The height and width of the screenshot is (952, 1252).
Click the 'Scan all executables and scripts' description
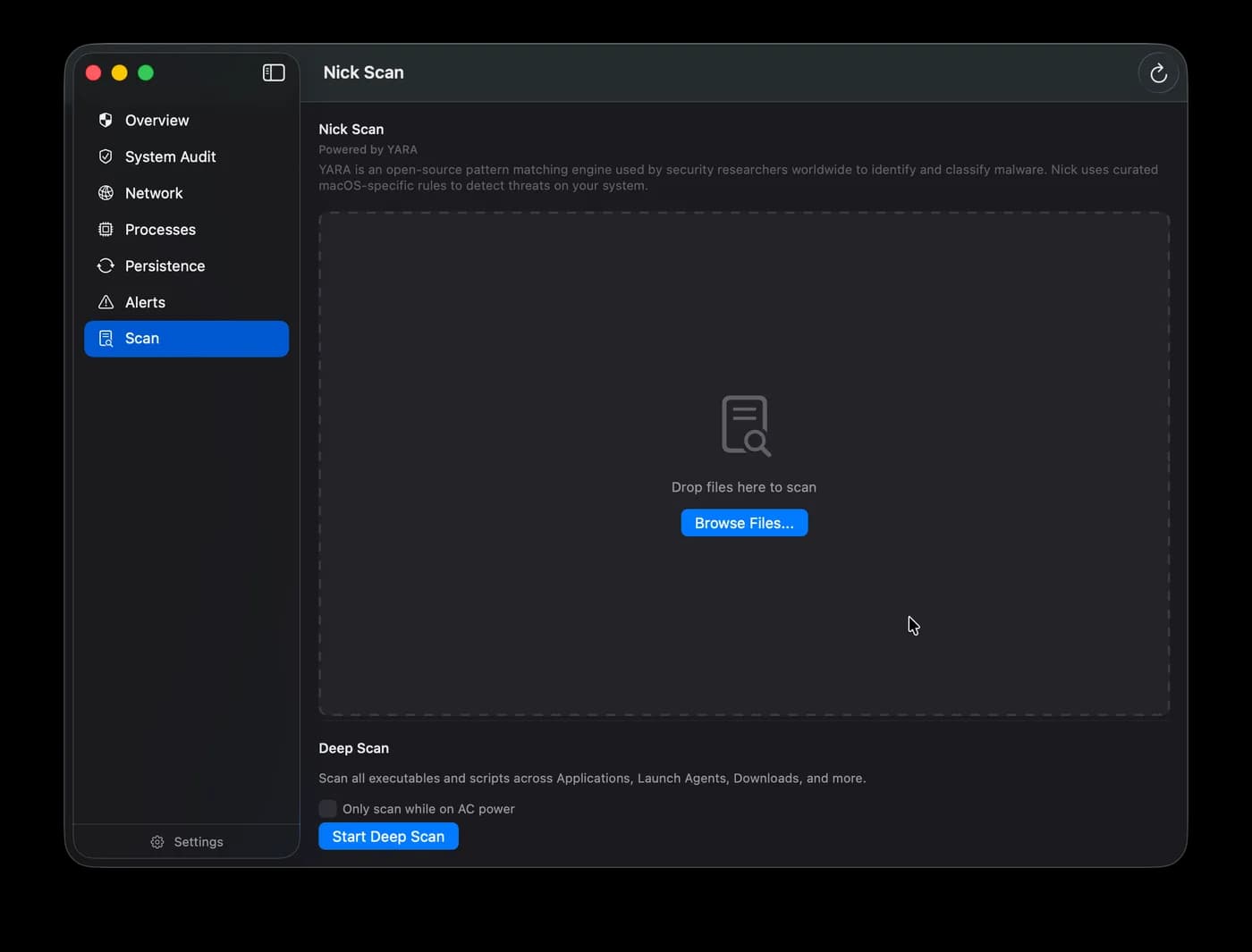[592, 779]
